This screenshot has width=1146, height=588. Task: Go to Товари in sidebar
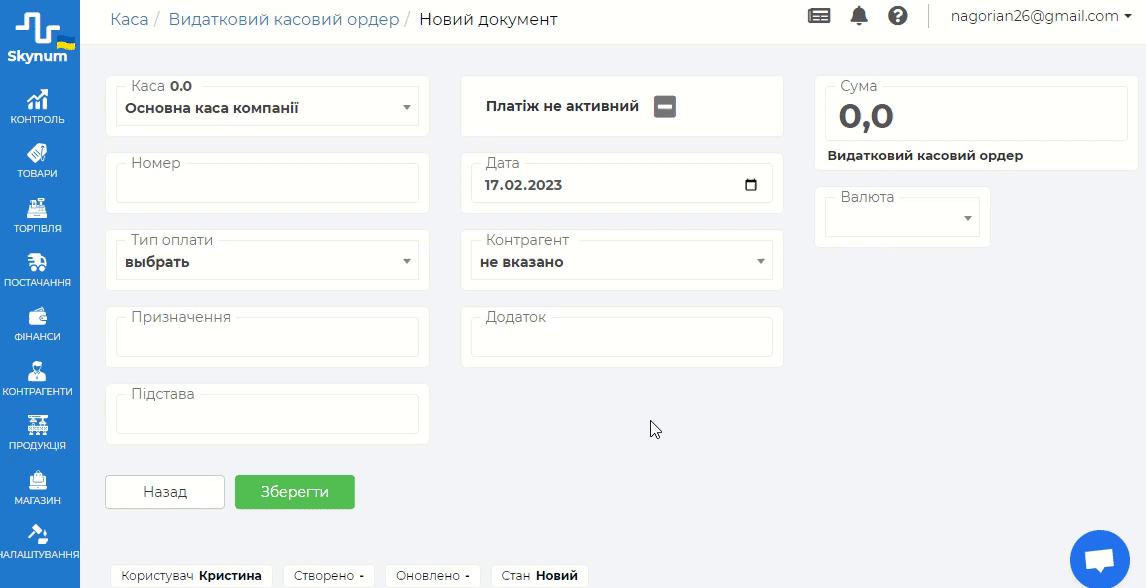pyautogui.click(x=38, y=160)
